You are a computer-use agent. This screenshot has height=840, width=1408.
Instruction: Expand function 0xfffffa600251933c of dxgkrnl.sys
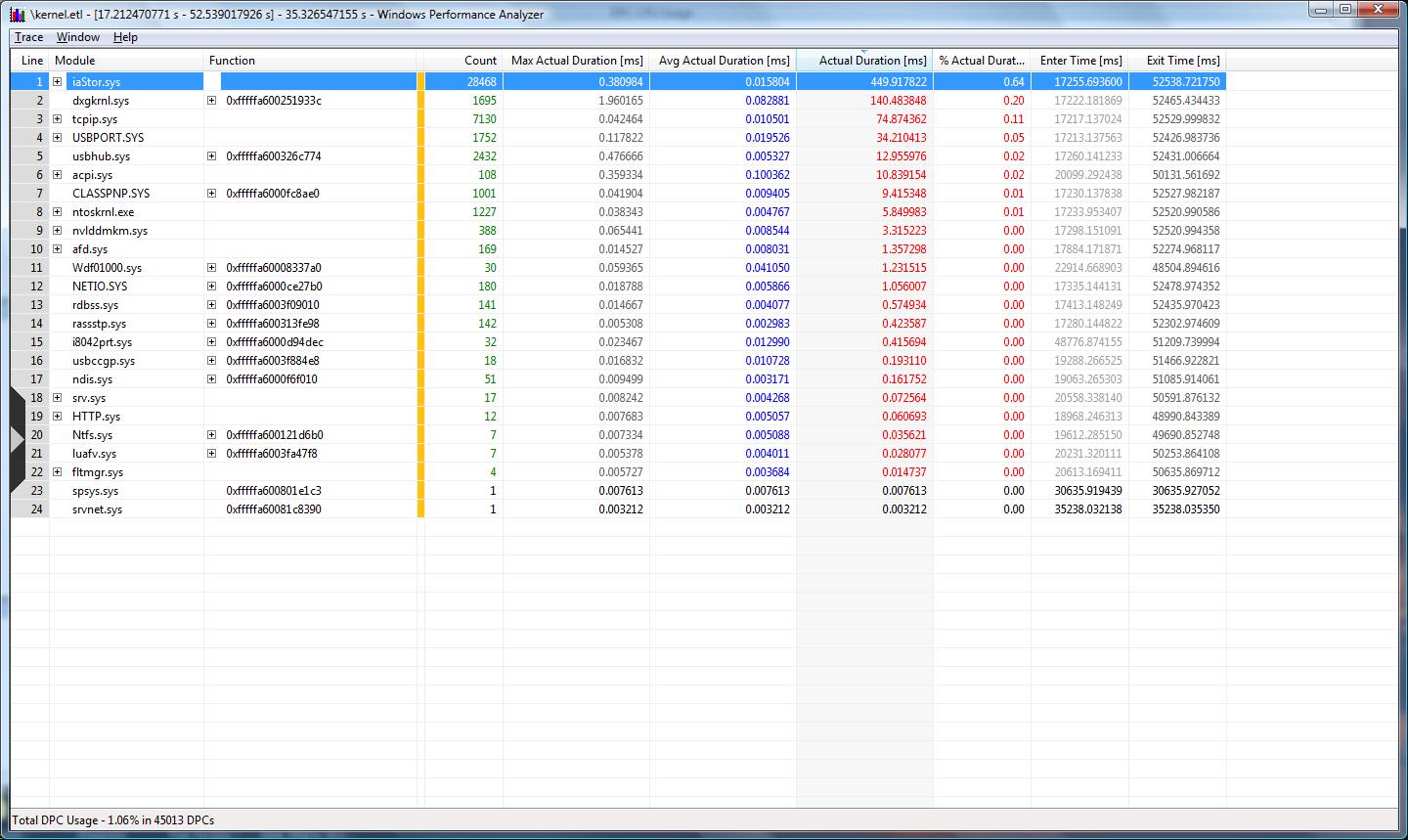point(211,101)
